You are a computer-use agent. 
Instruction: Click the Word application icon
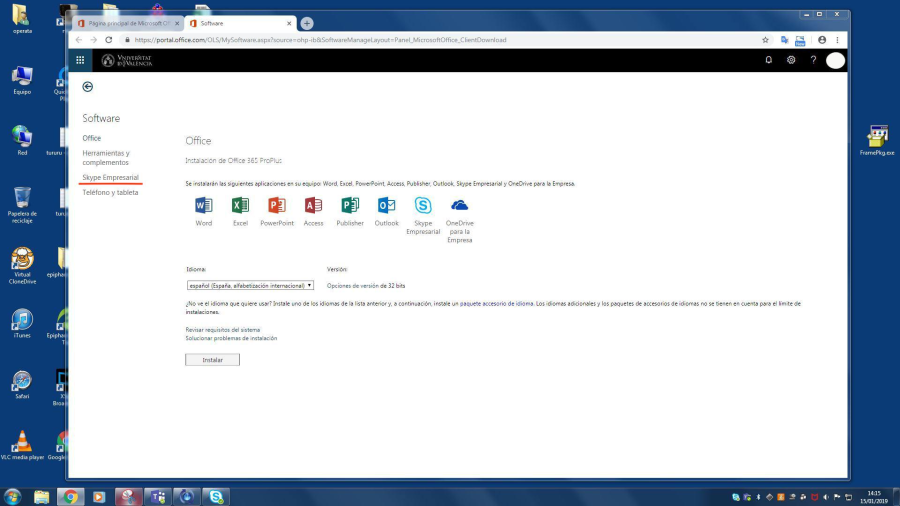204,205
